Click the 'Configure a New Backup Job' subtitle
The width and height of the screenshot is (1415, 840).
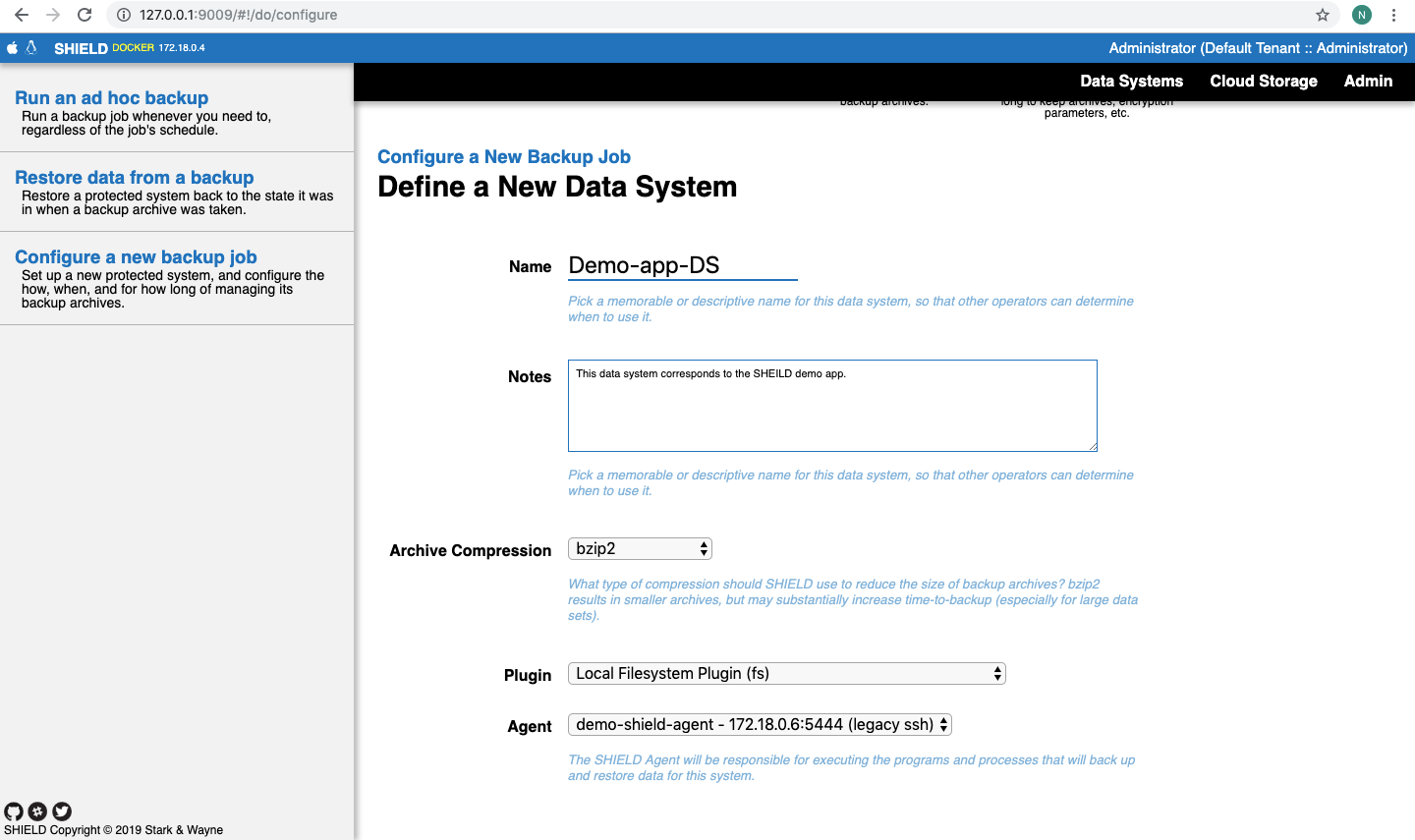pos(504,157)
